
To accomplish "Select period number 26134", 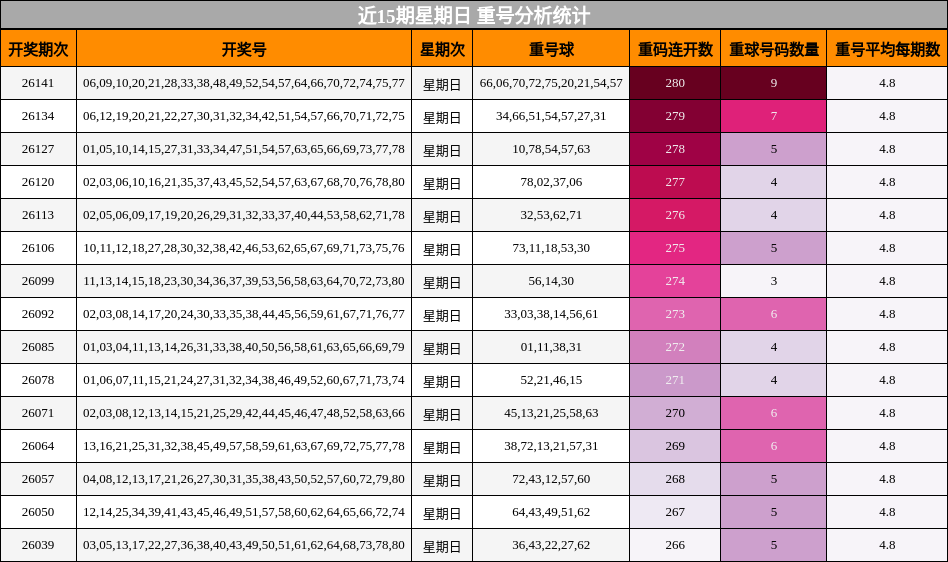I will pos(38,116).
